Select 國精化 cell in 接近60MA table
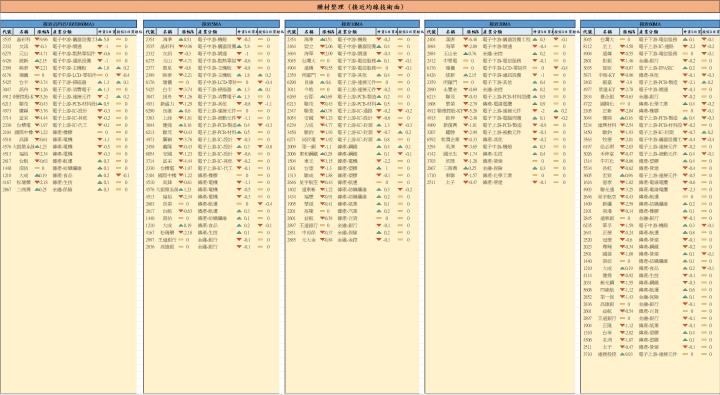Screen dimensions: 720x395 click(607, 104)
